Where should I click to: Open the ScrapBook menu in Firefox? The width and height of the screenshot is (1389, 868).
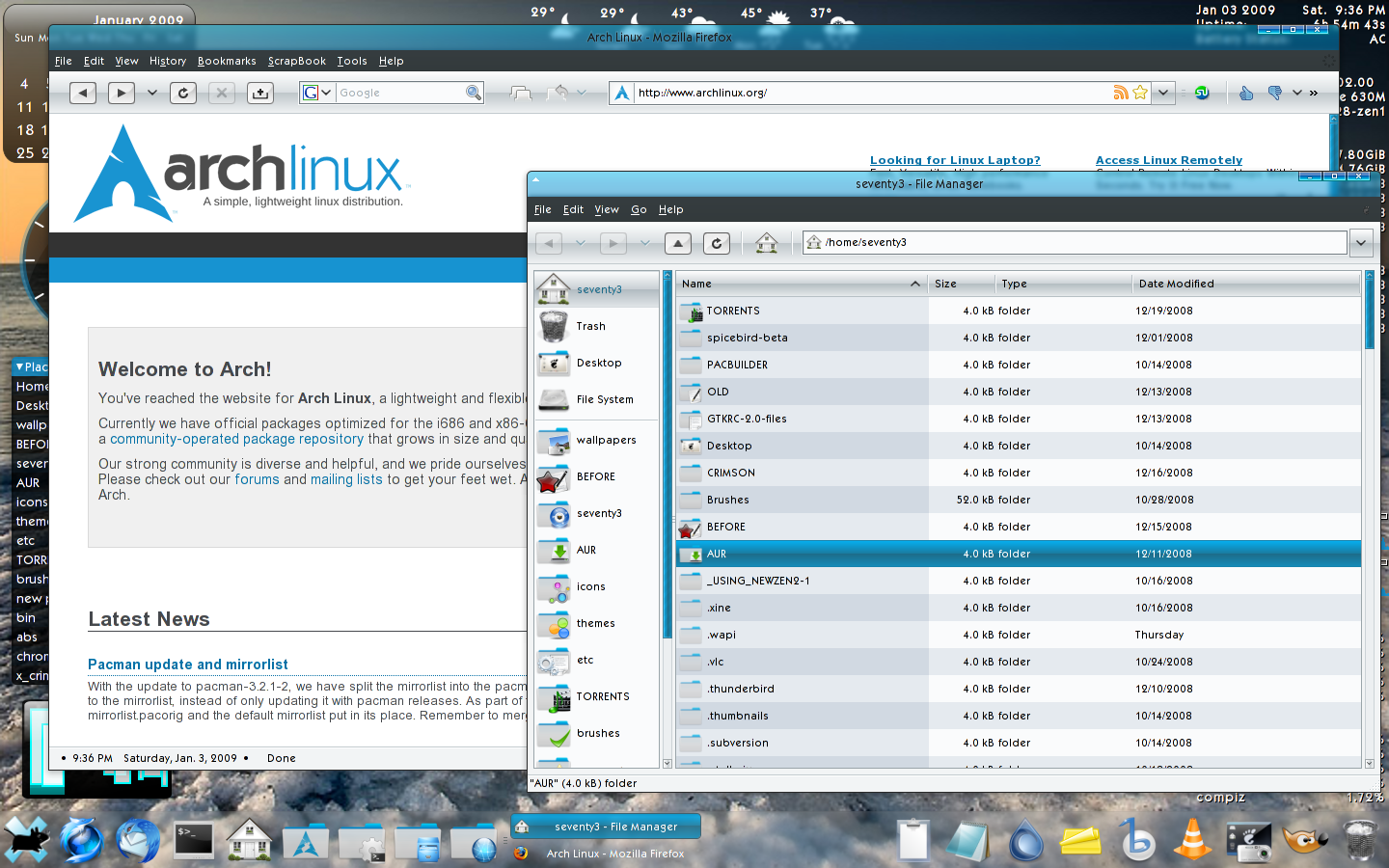pyautogui.click(x=297, y=61)
